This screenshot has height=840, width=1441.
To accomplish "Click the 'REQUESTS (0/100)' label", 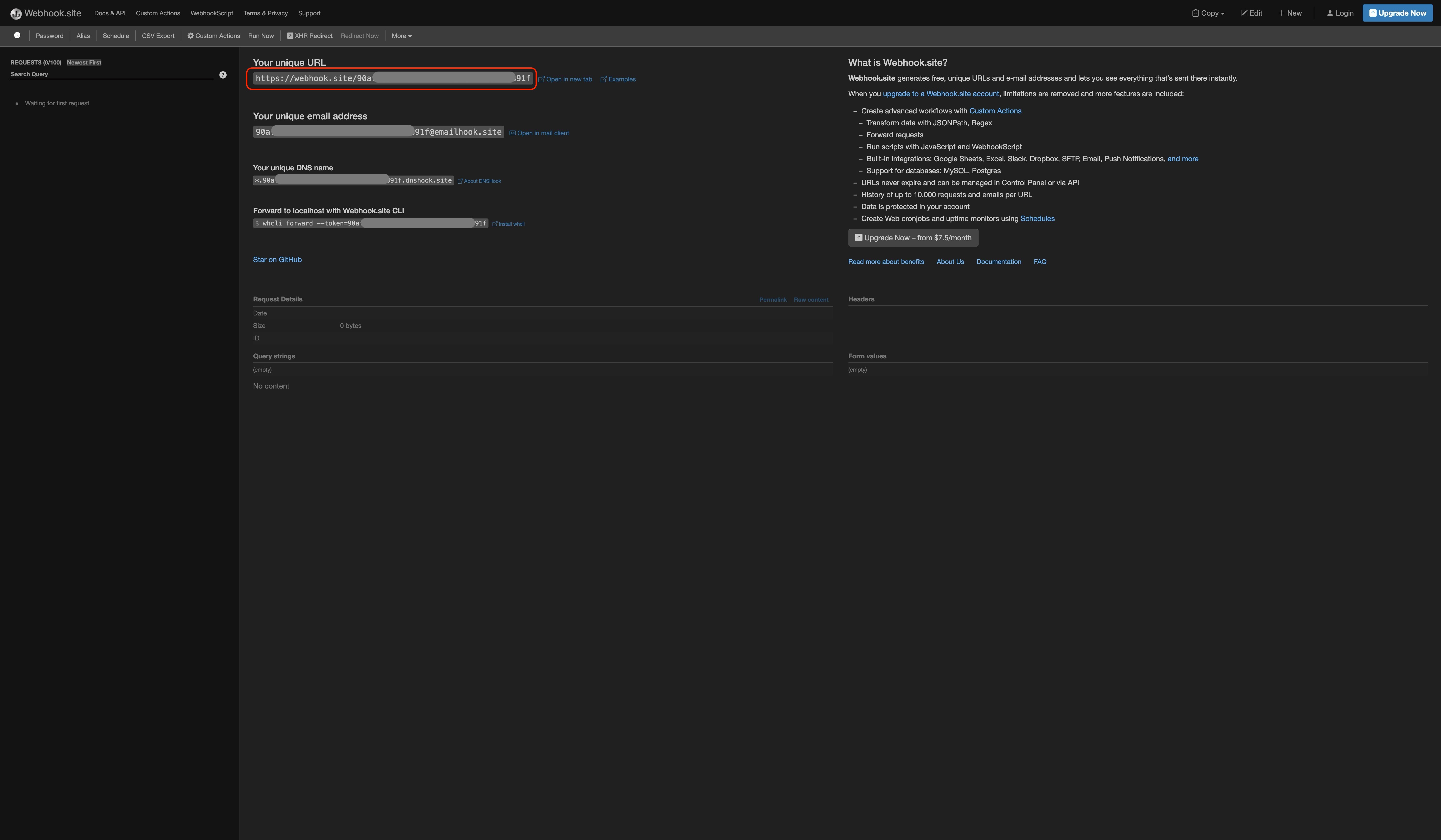I will [35, 62].
